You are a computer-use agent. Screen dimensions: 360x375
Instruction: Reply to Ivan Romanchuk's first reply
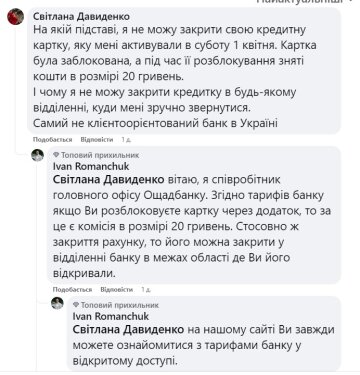click(x=116, y=289)
